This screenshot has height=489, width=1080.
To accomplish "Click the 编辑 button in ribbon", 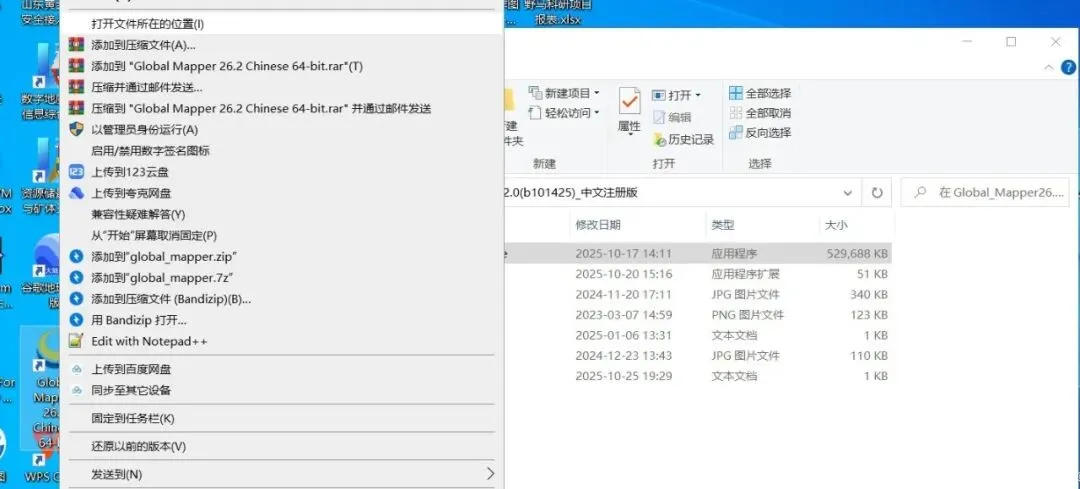I will coord(672,118).
